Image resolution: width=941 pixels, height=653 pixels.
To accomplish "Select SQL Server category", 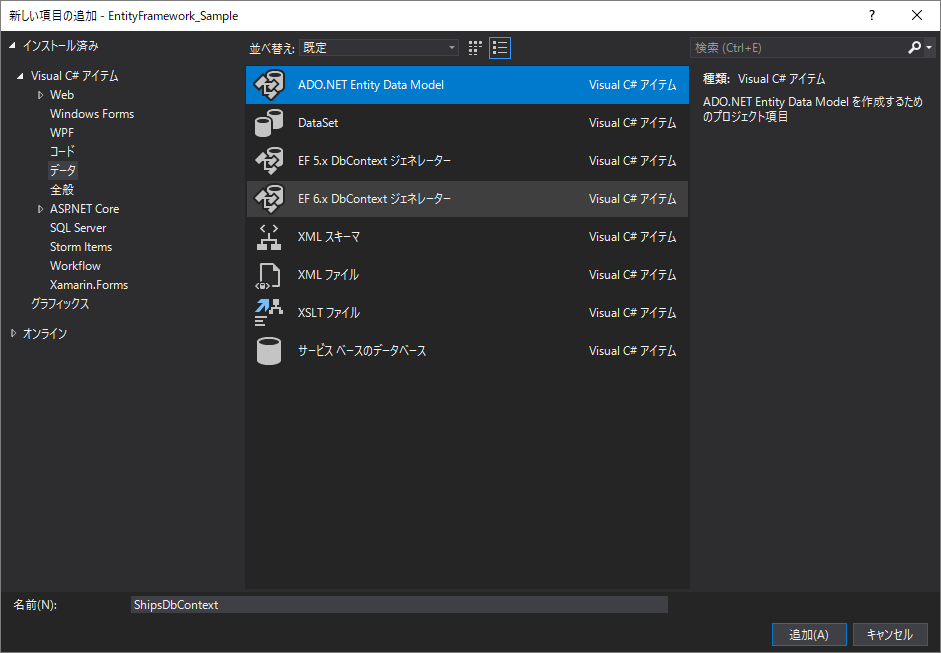I will point(78,228).
